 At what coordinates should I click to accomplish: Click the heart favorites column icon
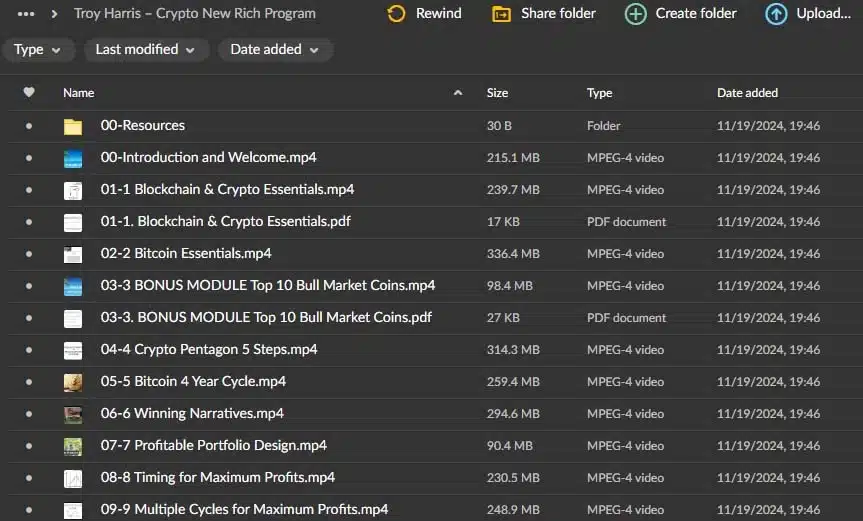pyautogui.click(x=29, y=92)
